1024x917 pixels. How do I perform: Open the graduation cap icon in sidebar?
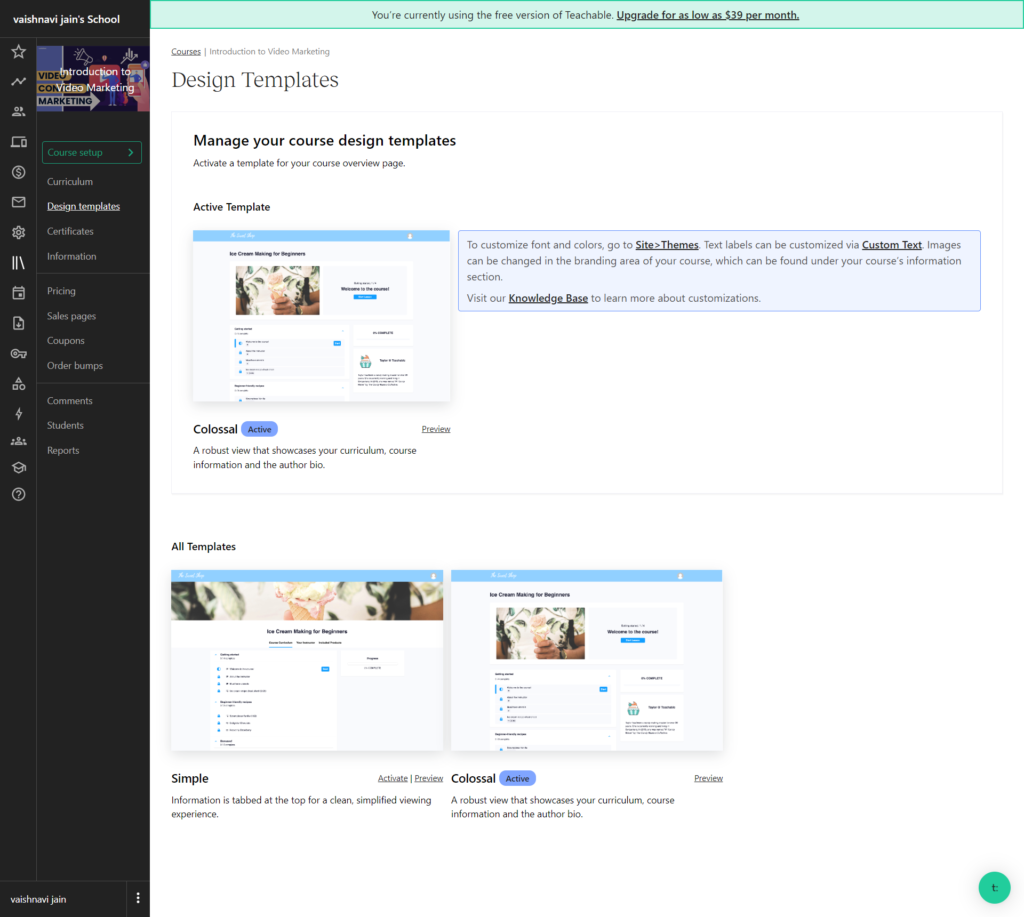[x=18, y=466]
